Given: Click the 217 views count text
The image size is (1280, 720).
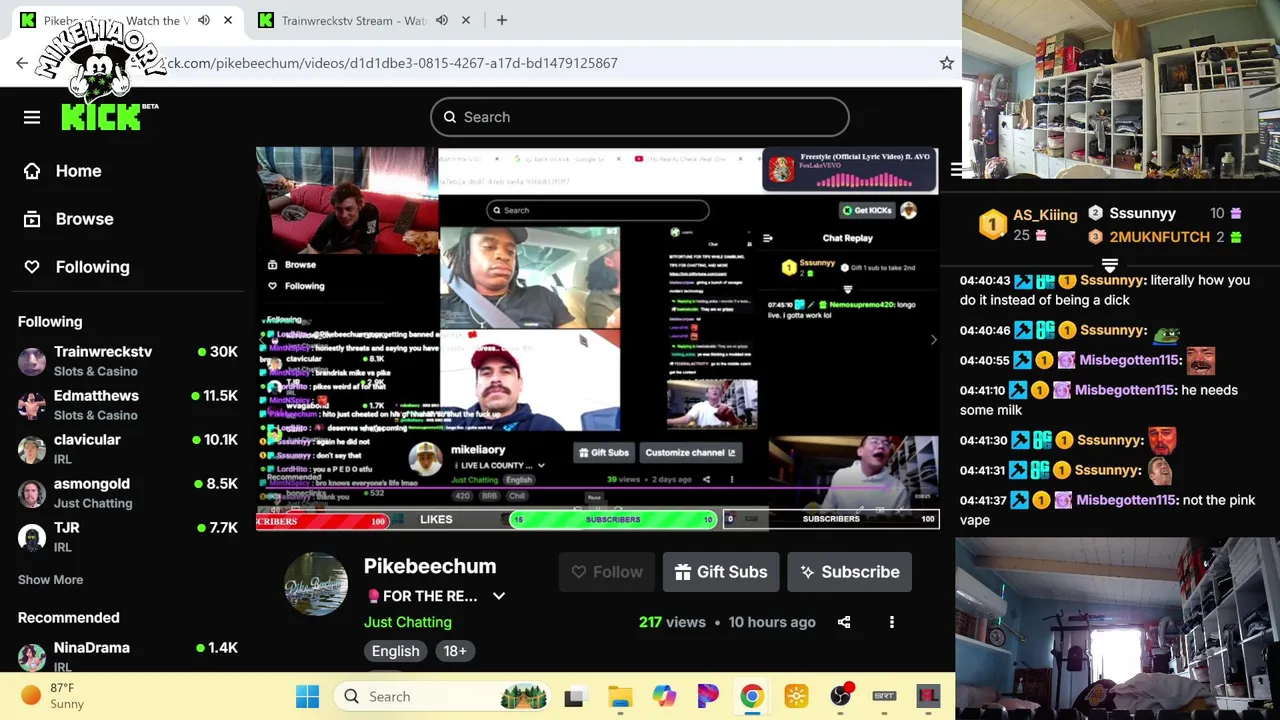Looking at the screenshot, I should point(672,622).
